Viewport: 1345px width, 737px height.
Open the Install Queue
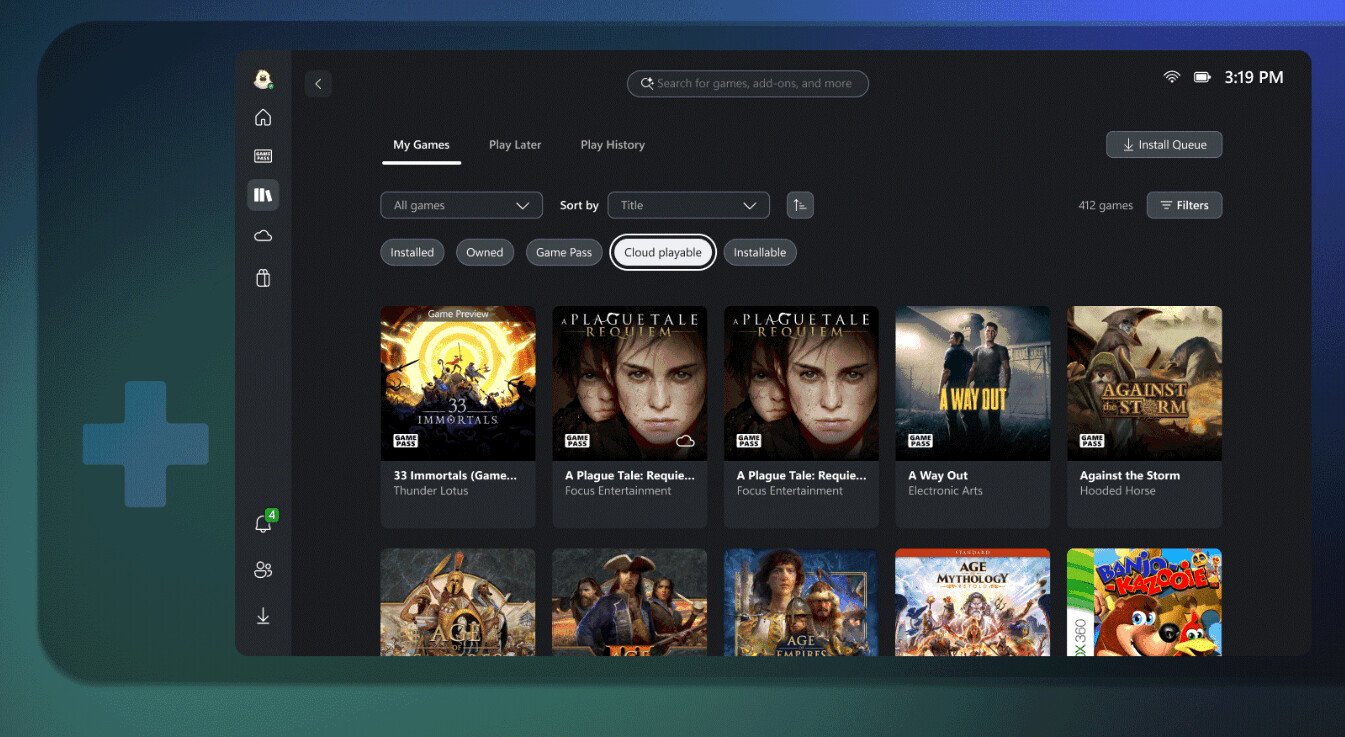pyautogui.click(x=1164, y=145)
